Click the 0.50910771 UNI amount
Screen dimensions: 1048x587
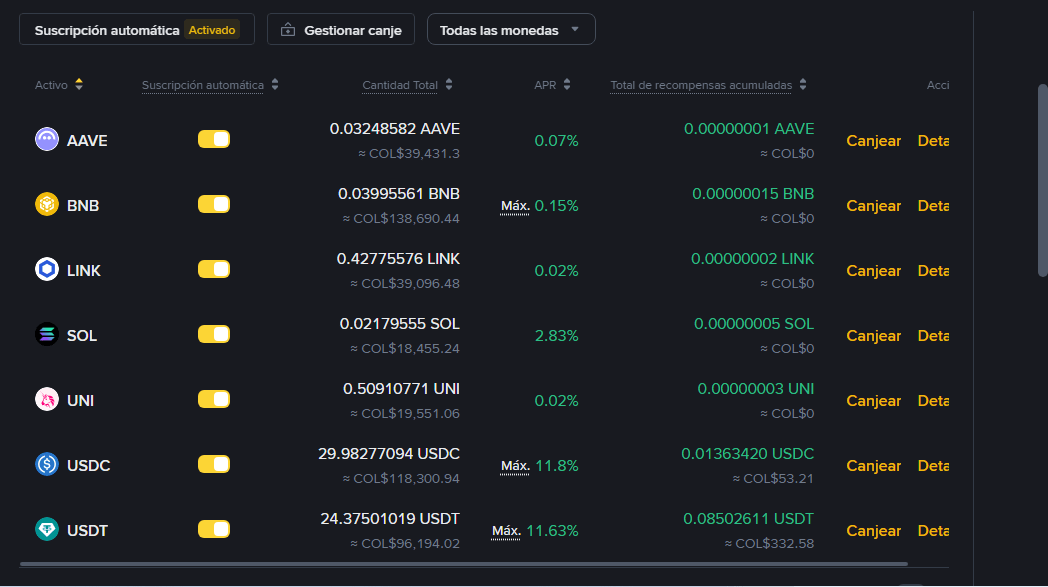coord(401,388)
